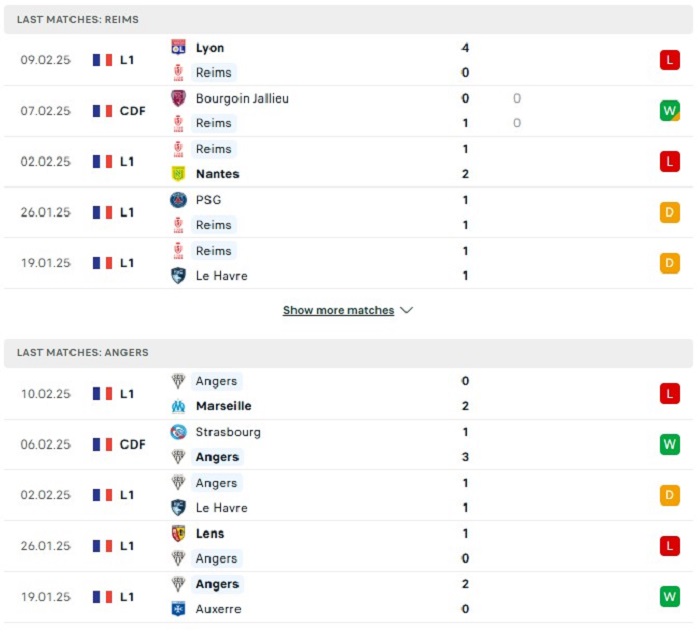
Task: Expand the Show more matches chevron
Action: coord(406,310)
